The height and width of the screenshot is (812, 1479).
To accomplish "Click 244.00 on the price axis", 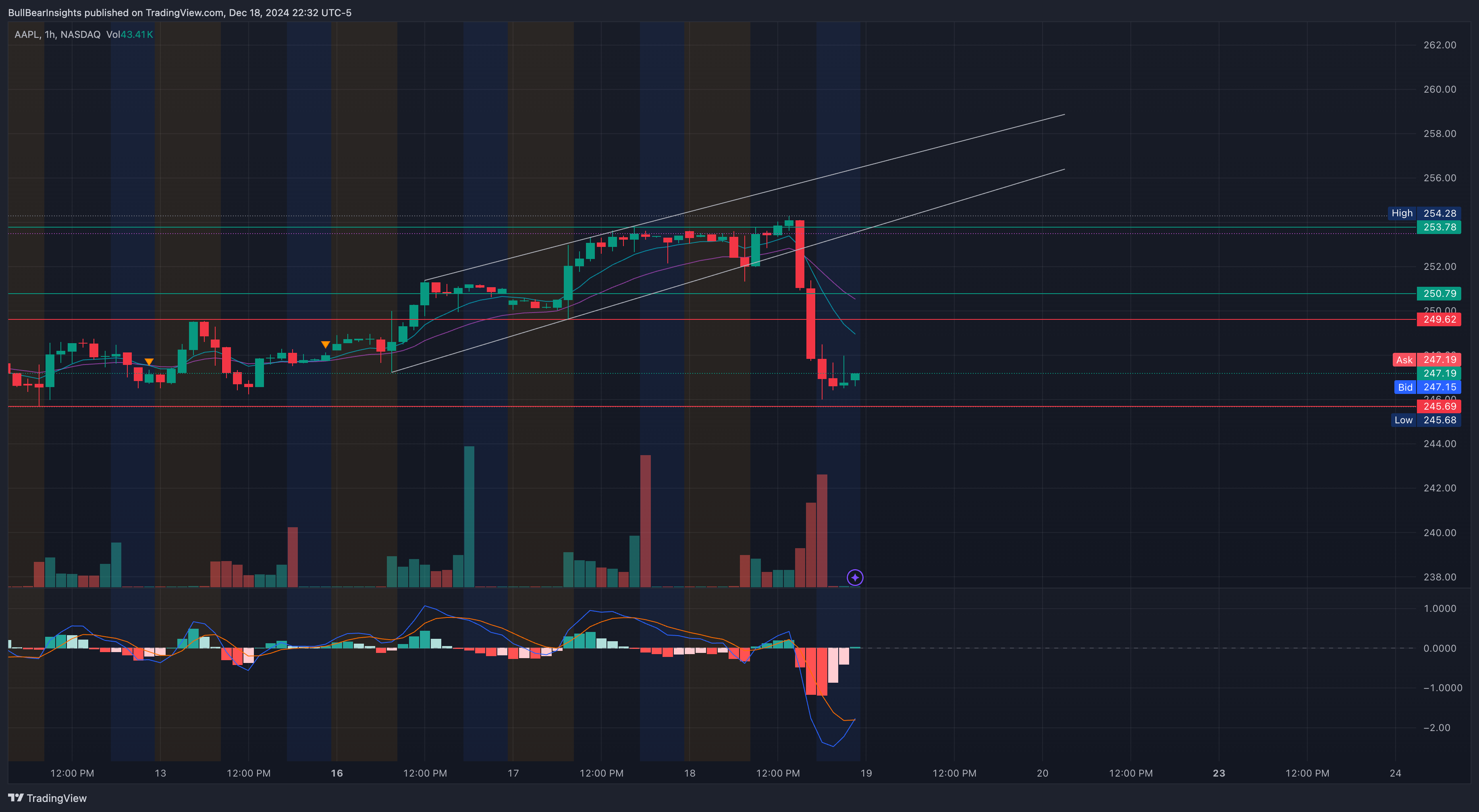I will 1440,443.
